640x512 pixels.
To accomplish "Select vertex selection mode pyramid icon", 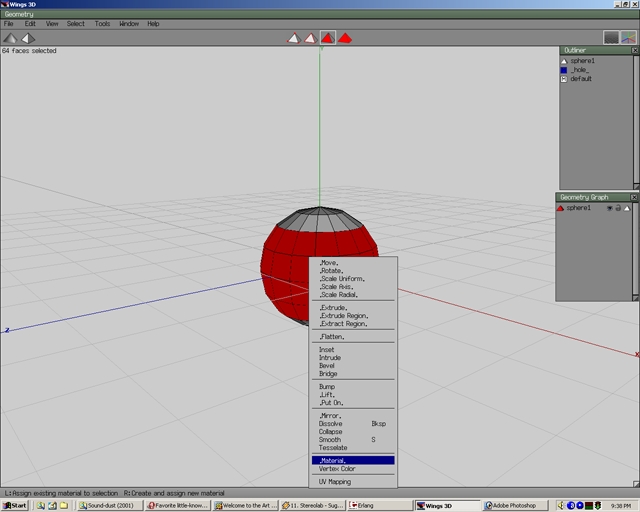I will click(x=294, y=38).
